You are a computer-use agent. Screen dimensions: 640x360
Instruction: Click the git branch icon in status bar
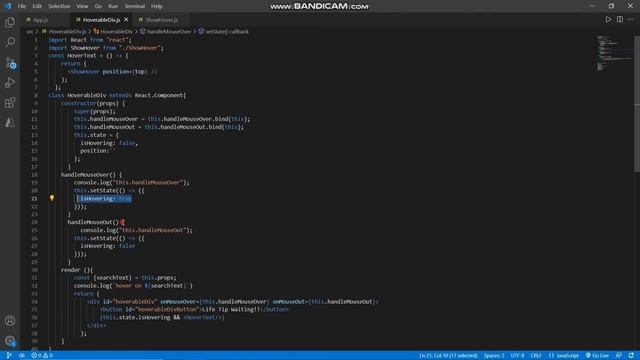click(x=9, y=356)
